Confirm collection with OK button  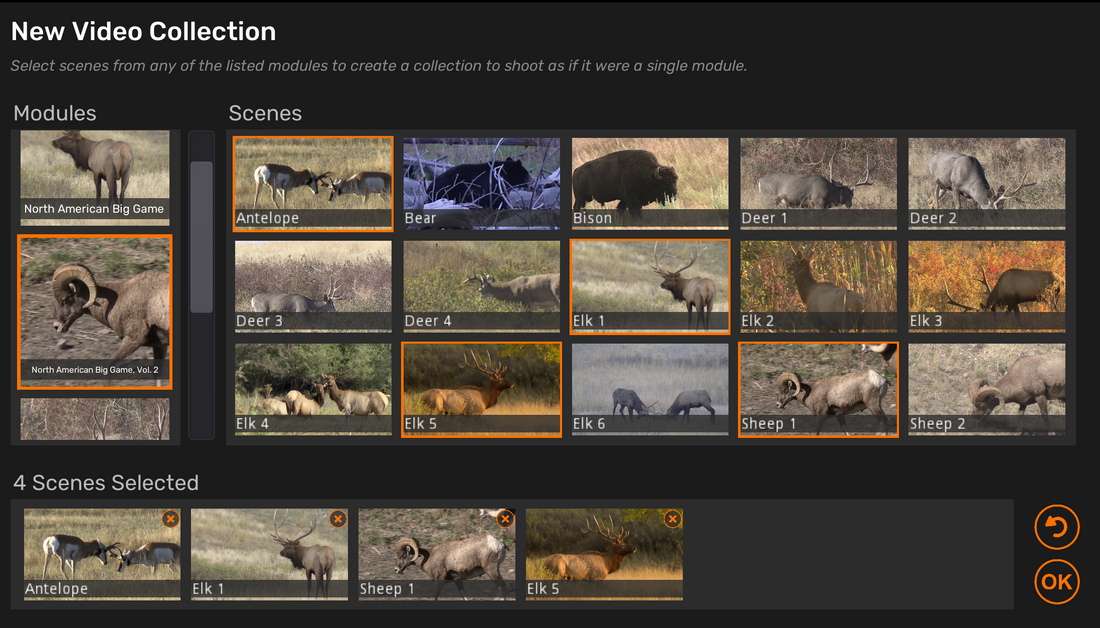(x=1056, y=582)
